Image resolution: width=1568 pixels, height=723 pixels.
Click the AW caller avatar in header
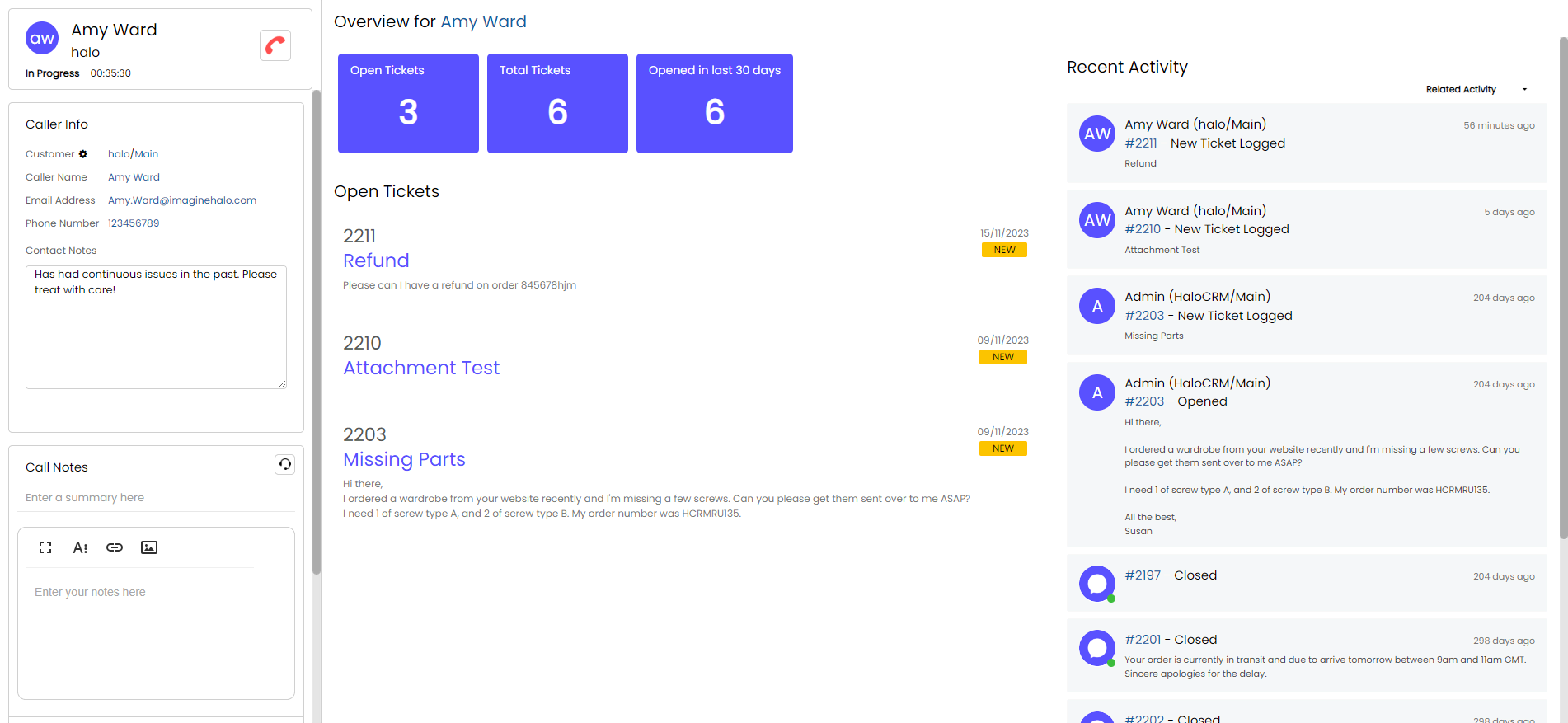[x=42, y=38]
